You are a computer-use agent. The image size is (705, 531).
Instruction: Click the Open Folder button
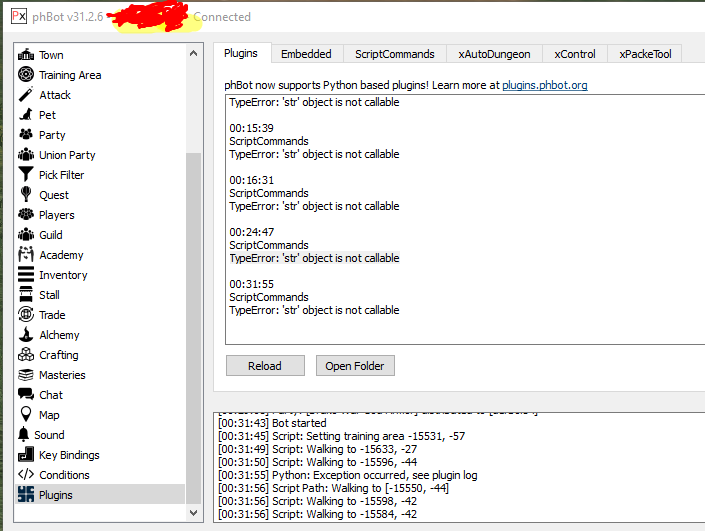pyautogui.click(x=355, y=366)
